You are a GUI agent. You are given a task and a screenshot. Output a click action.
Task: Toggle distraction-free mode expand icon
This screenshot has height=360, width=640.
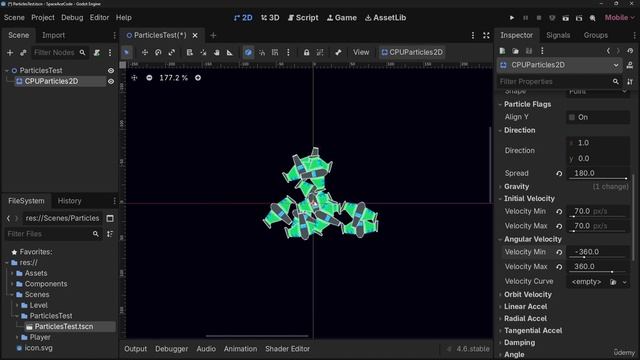[486, 36]
